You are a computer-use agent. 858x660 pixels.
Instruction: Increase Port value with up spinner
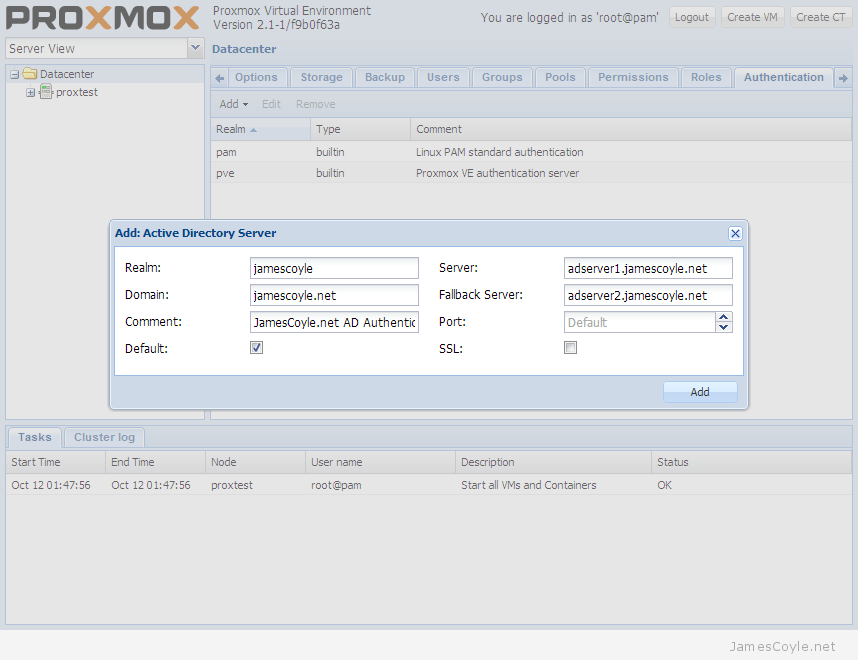723,317
